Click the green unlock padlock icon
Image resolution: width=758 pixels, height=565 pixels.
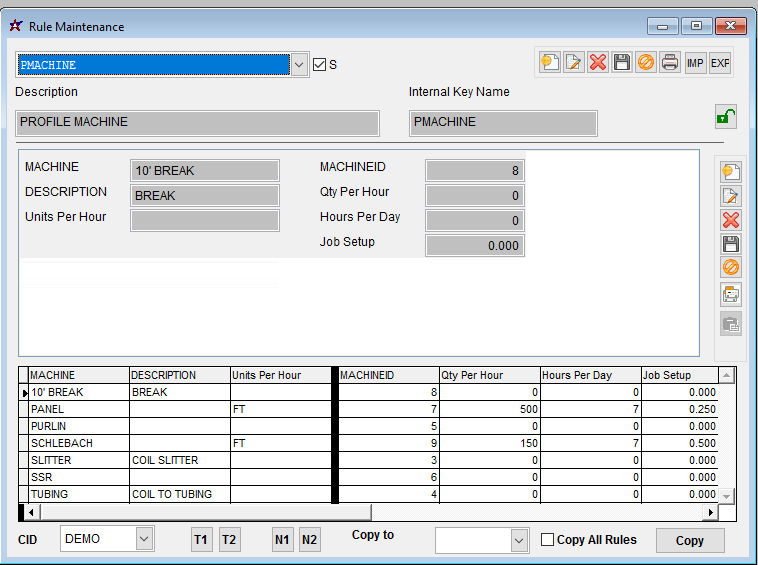(725, 118)
